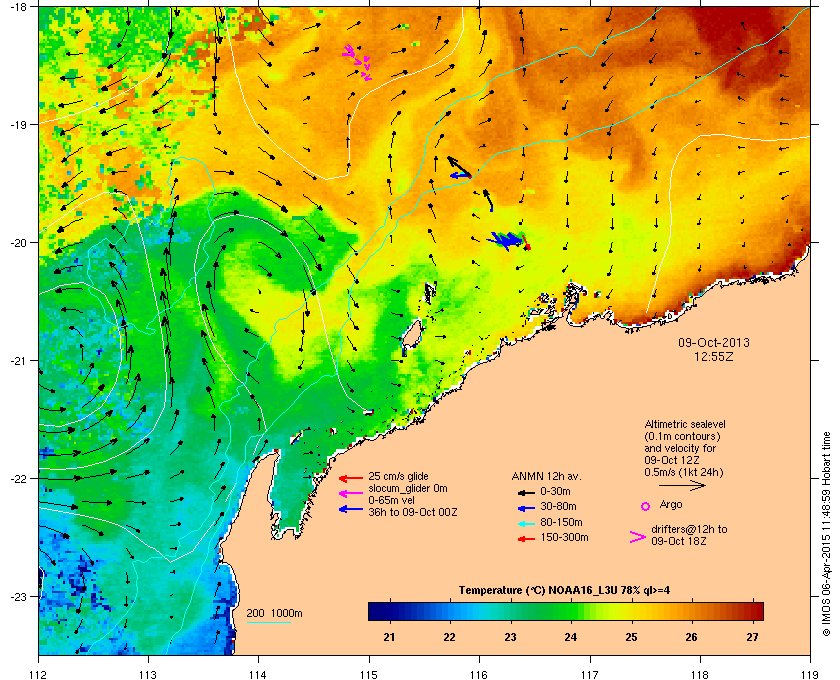The height and width of the screenshot is (680, 840).
Task: Click the 'Altimetric sealevel' legend text
Action: [685, 424]
